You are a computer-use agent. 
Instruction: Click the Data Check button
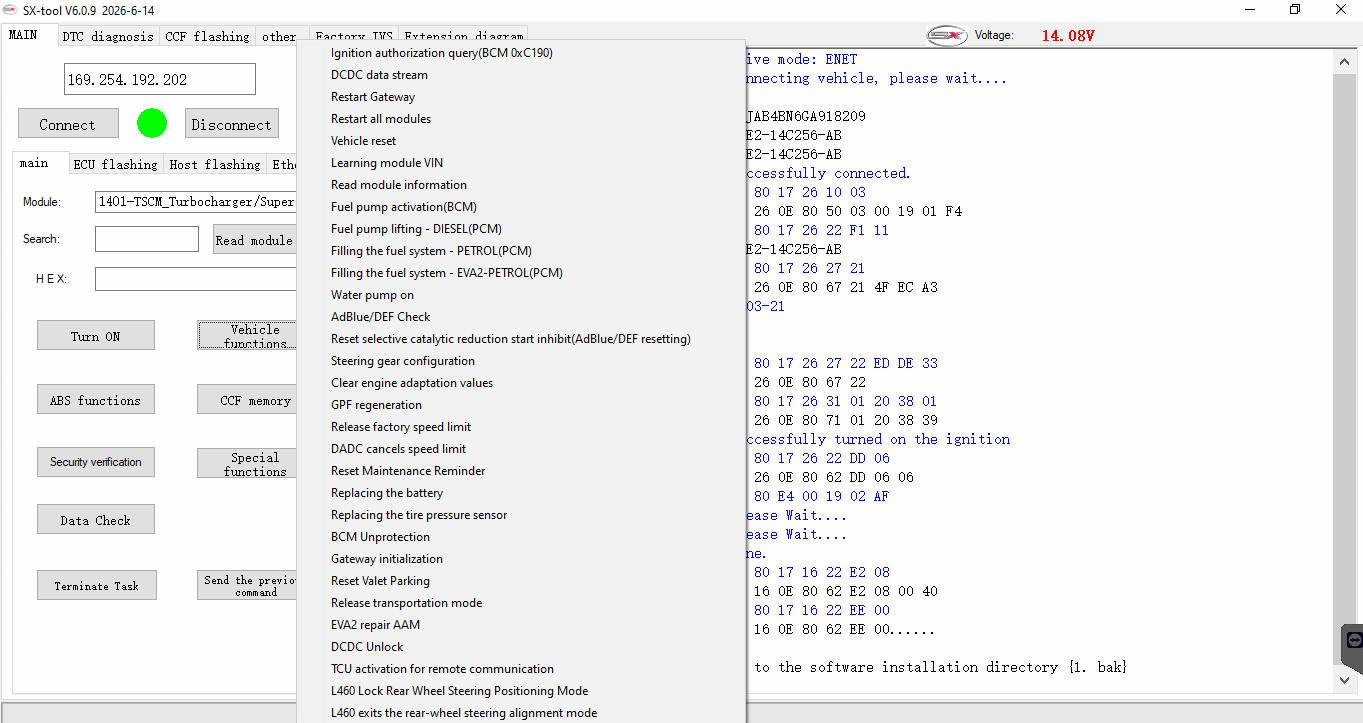pyautogui.click(x=96, y=520)
